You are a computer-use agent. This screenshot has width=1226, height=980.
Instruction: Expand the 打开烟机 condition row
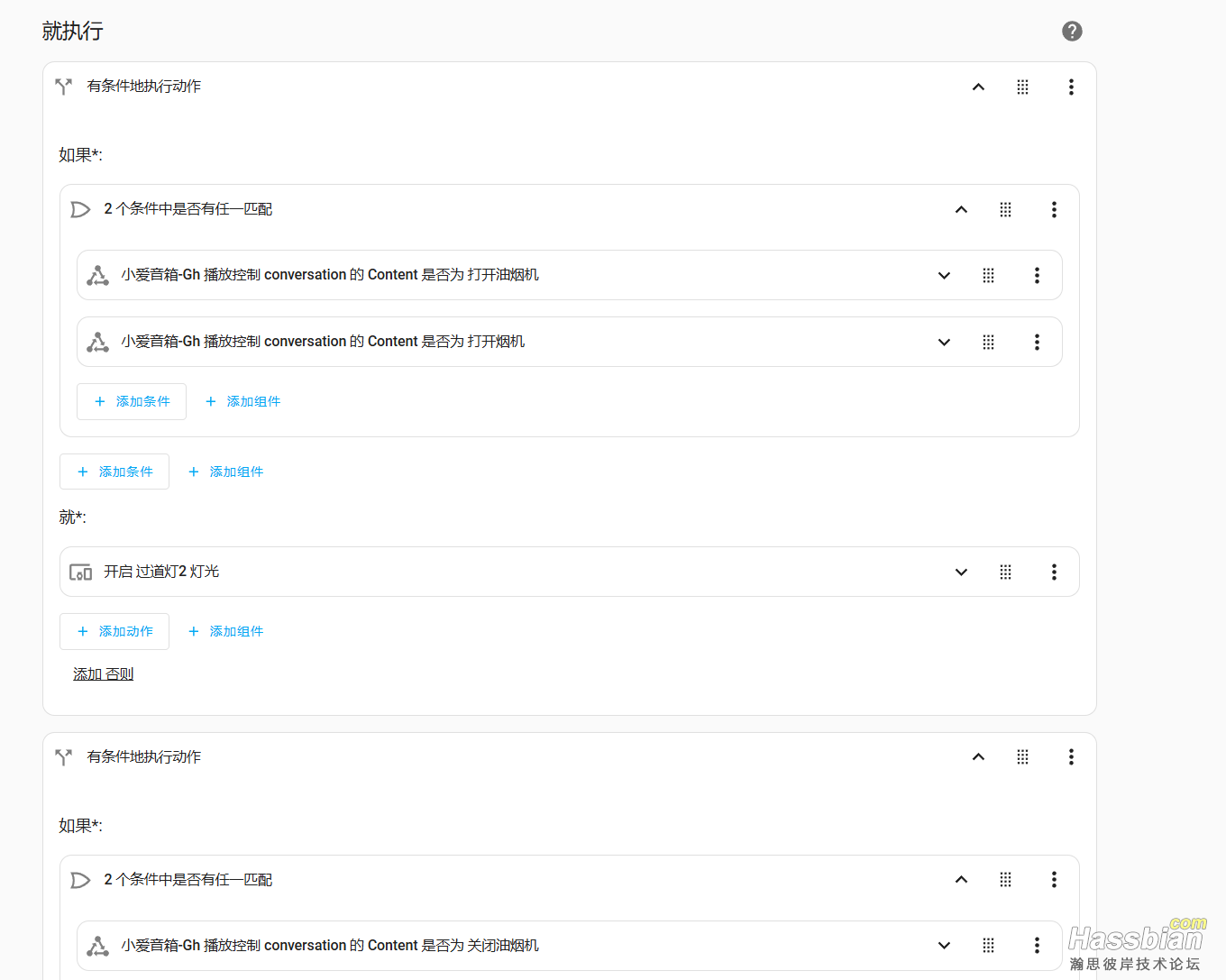944,343
